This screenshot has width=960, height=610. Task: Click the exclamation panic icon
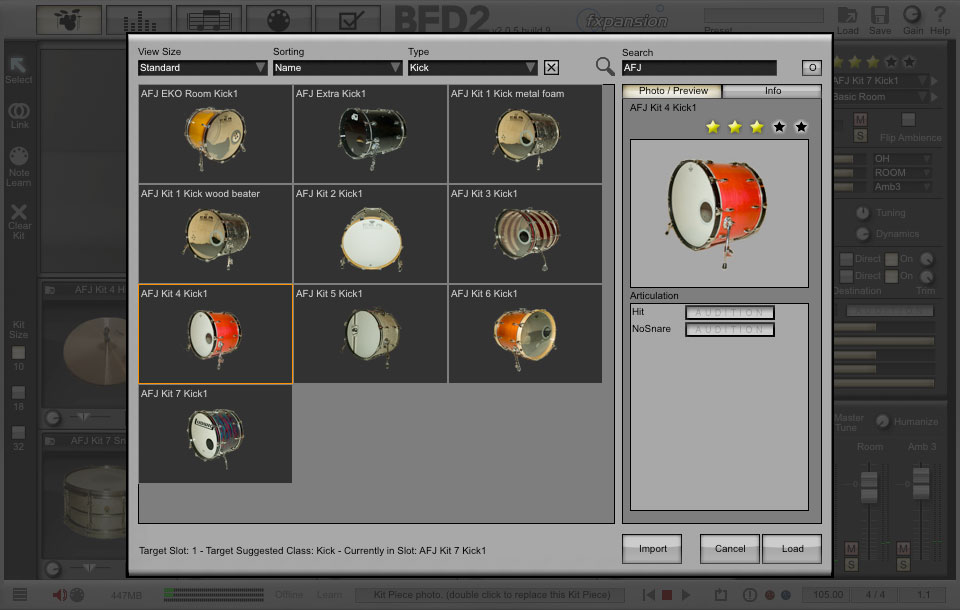[749, 595]
